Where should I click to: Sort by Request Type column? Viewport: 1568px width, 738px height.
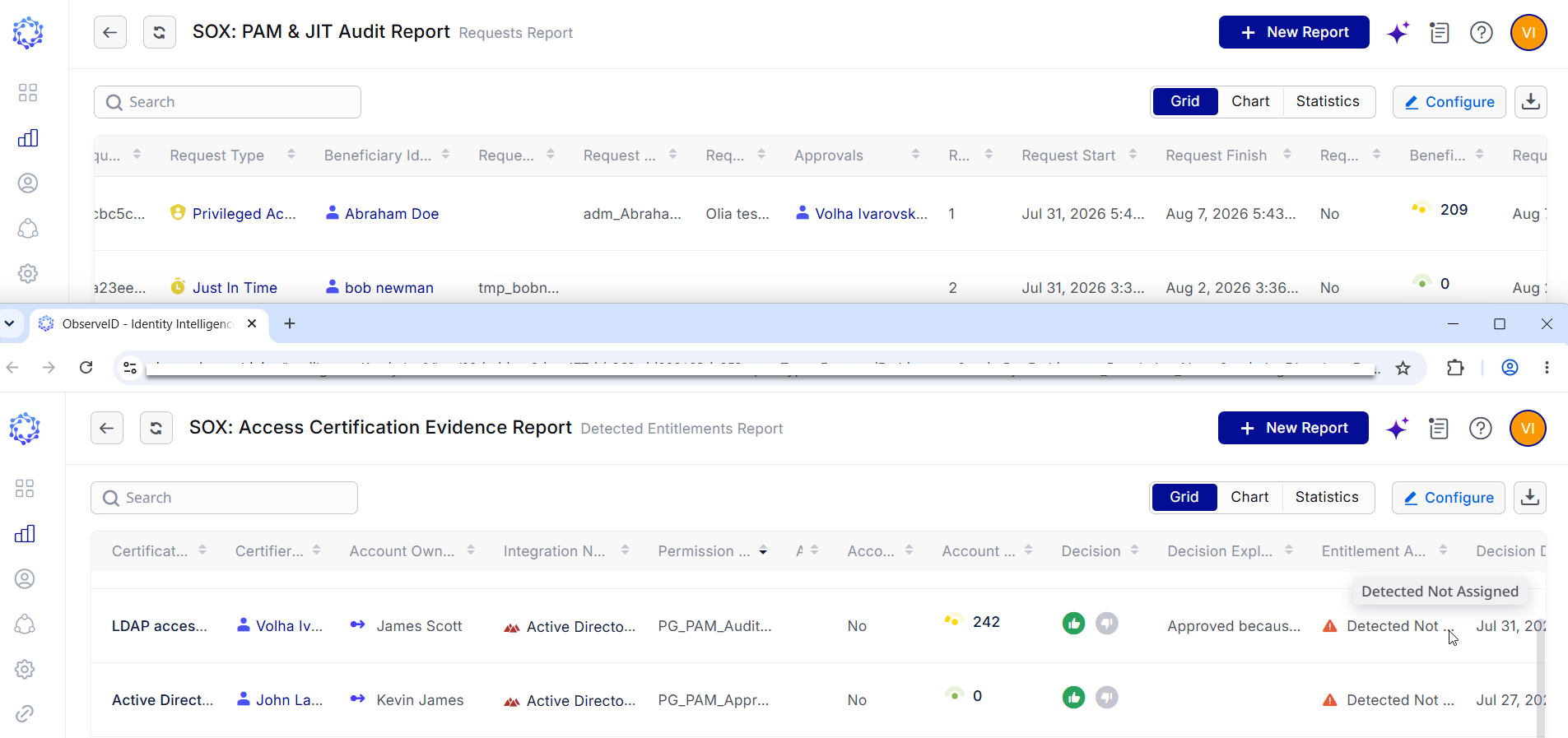tap(291, 155)
